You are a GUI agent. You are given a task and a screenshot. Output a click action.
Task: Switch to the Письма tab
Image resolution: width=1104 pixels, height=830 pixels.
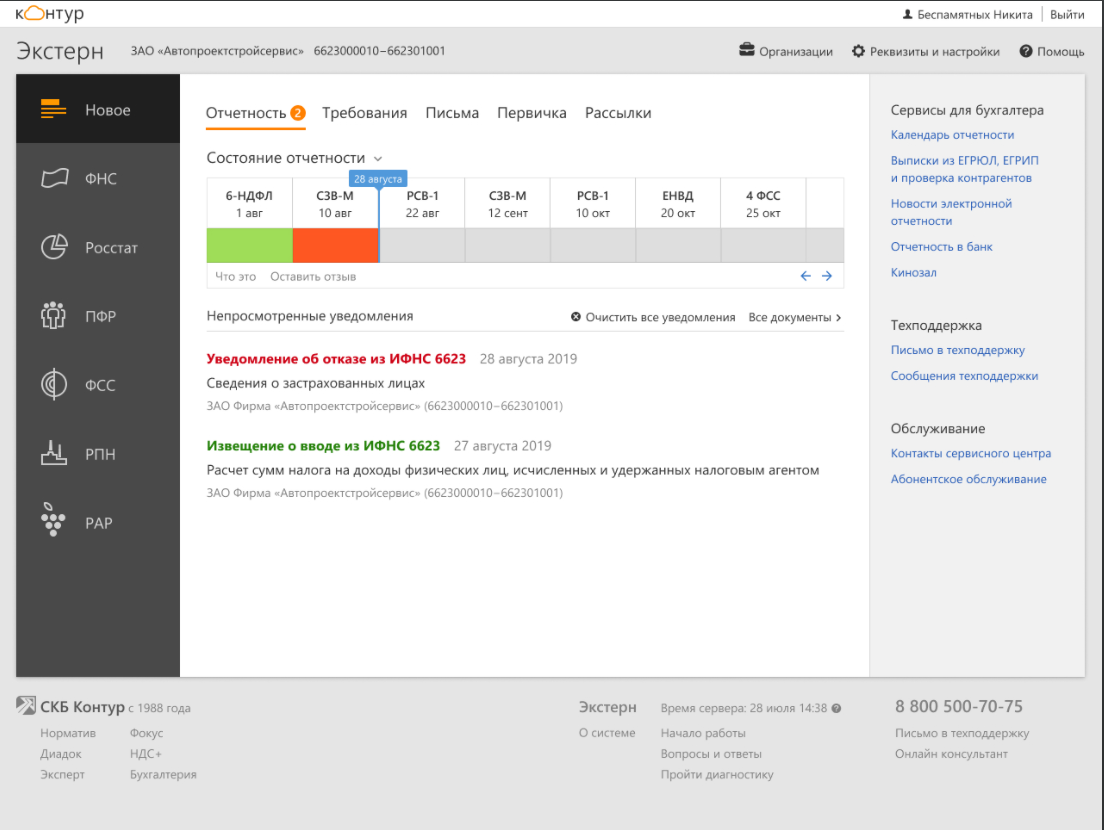pyautogui.click(x=452, y=113)
